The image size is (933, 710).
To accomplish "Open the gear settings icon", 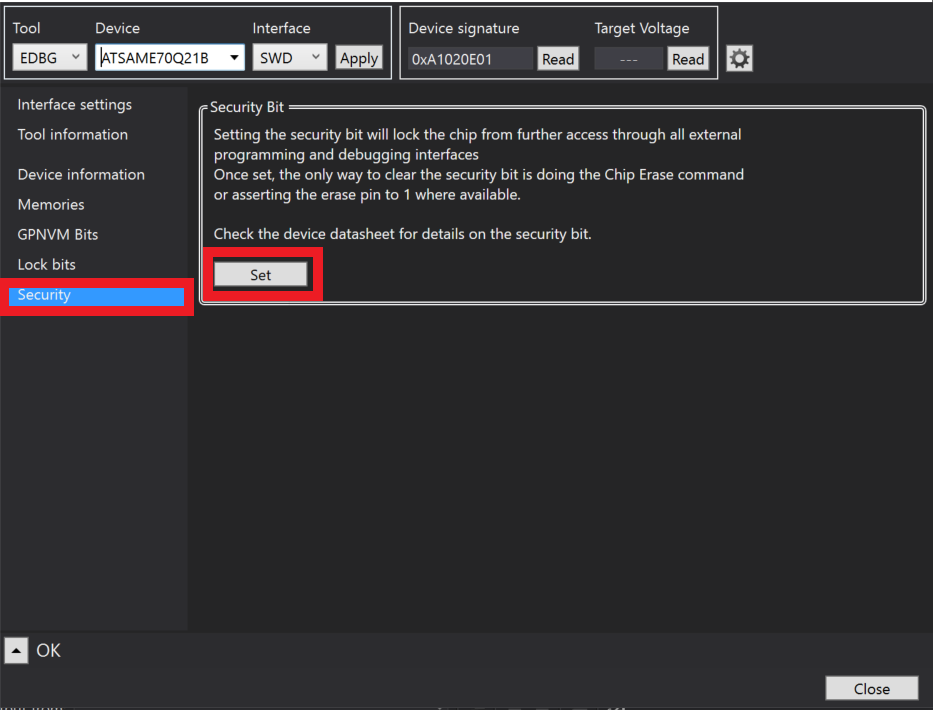I will pyautogui.click(x=739, y=59).
